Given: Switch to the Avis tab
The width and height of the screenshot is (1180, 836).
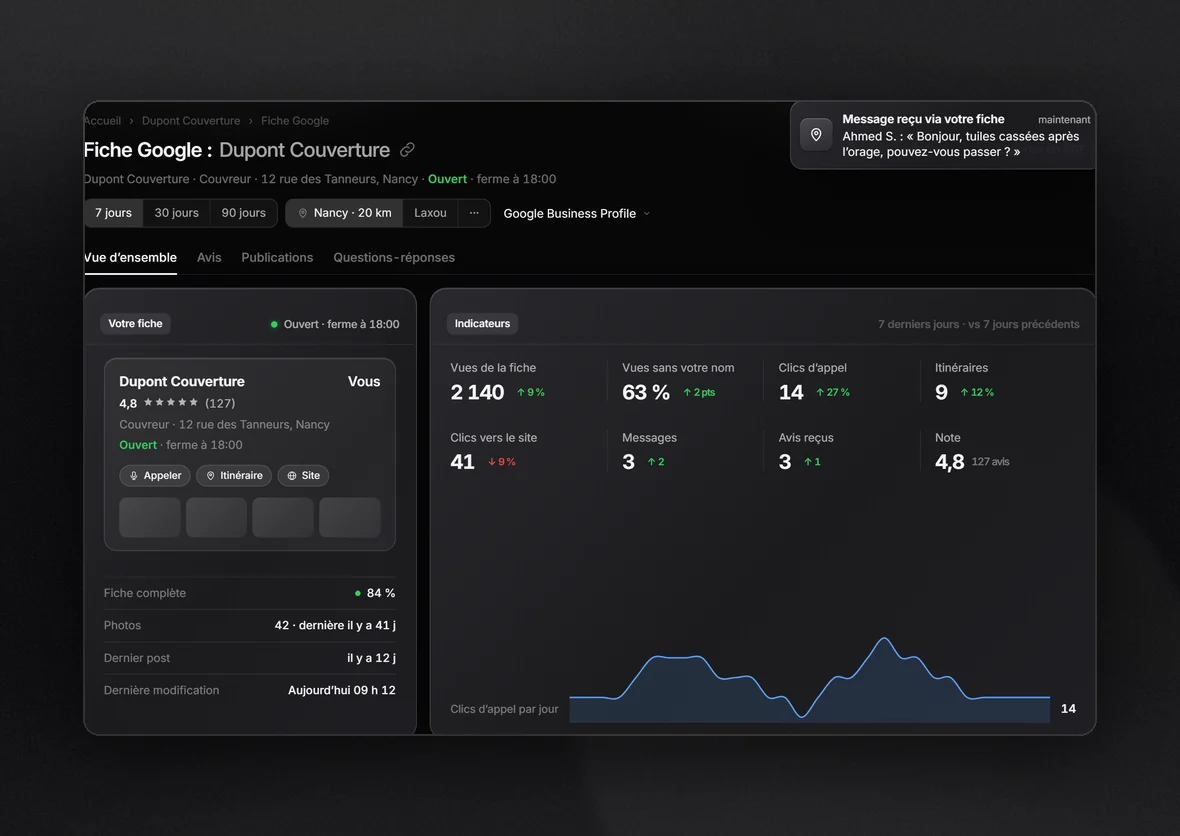Looking at the screenshot, I should click(x=209, y=257).
